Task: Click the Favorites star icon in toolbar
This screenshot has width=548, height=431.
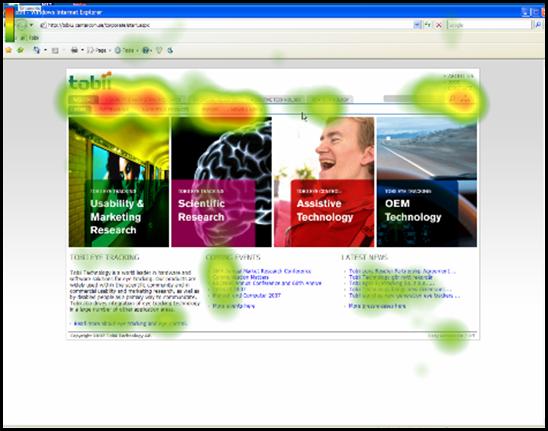Action: click(8, 50)
